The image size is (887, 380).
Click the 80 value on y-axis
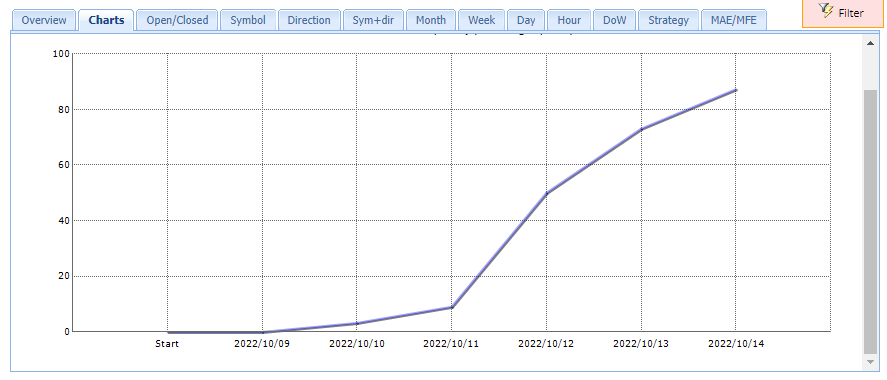pyautogui.click(x=63, y=109)
